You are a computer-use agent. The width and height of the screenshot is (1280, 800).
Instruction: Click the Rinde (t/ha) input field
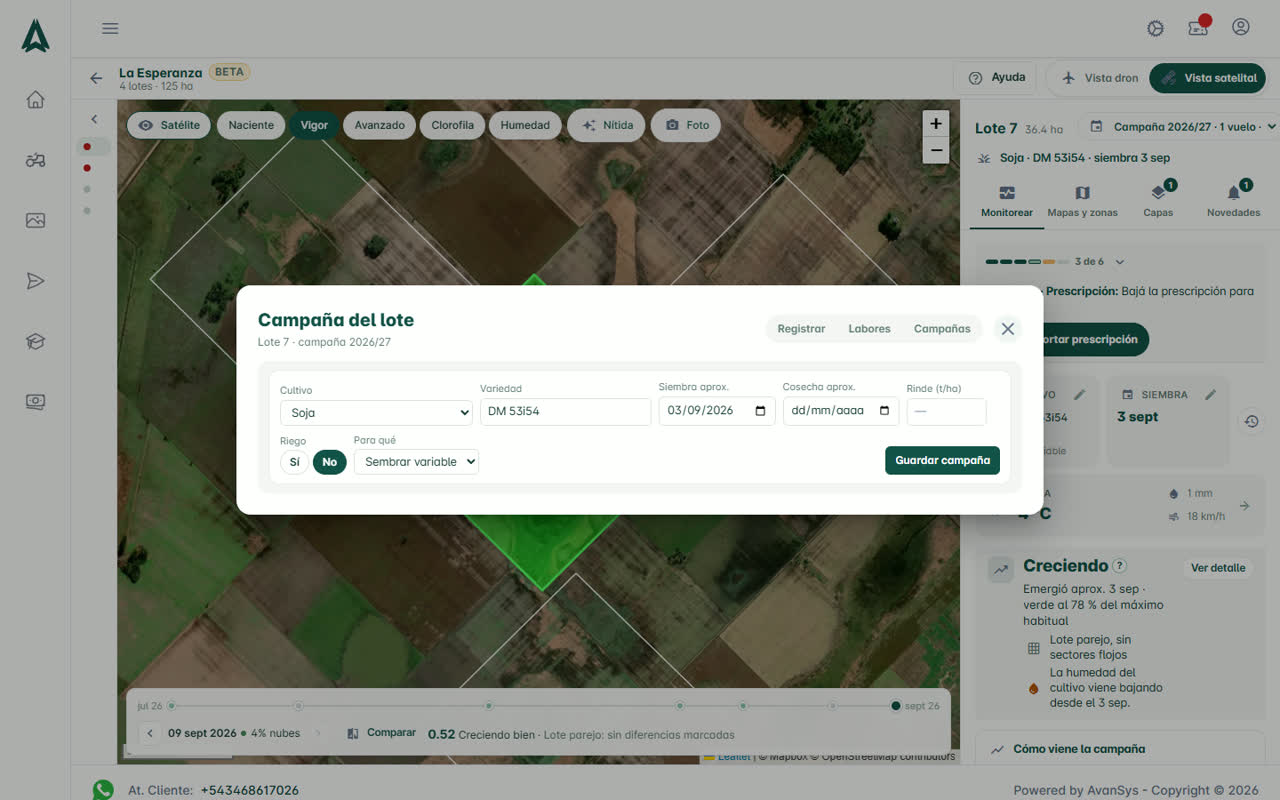[x=946, y=412]
